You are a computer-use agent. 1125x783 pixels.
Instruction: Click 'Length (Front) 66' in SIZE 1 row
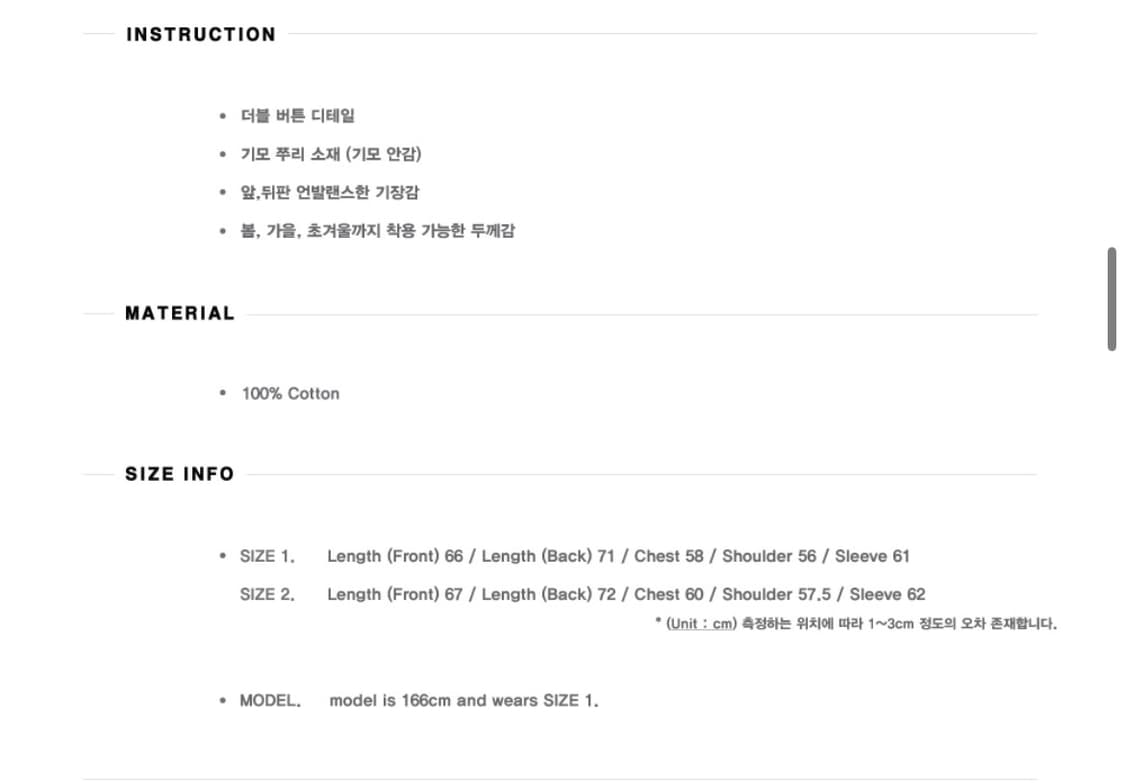[x=395, y=556]
